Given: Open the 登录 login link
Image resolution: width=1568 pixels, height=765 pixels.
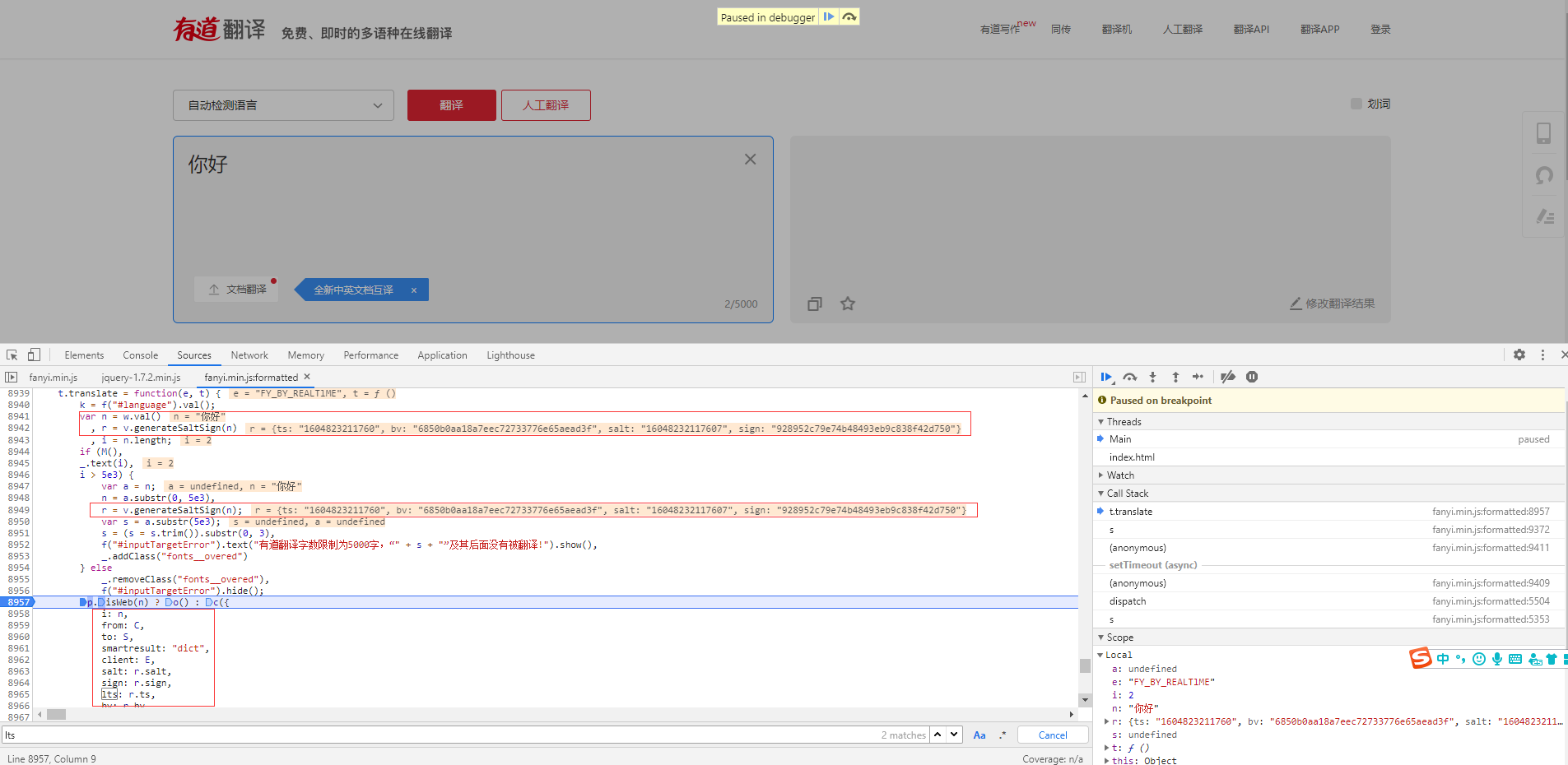Looking at the screenshot, I should click(x=1380, y=29).
